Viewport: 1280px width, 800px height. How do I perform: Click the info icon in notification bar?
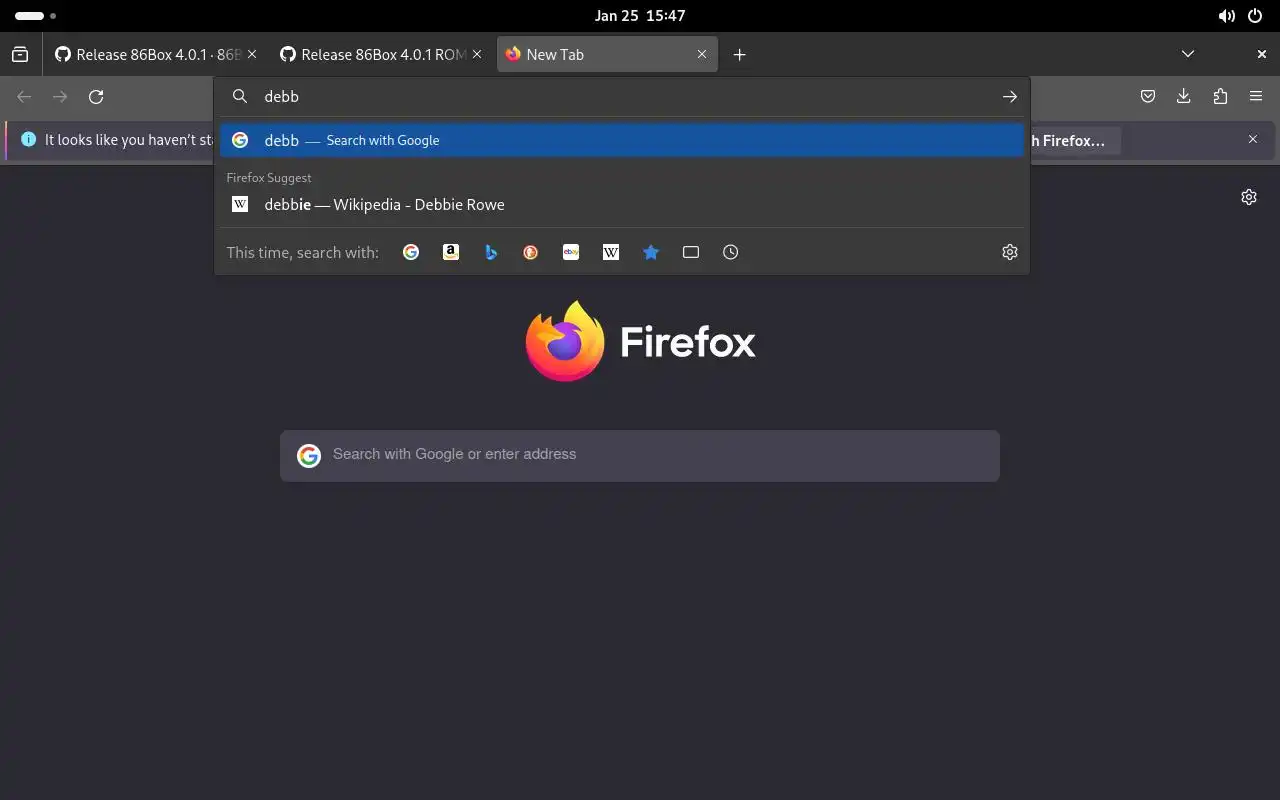[28, 140]
